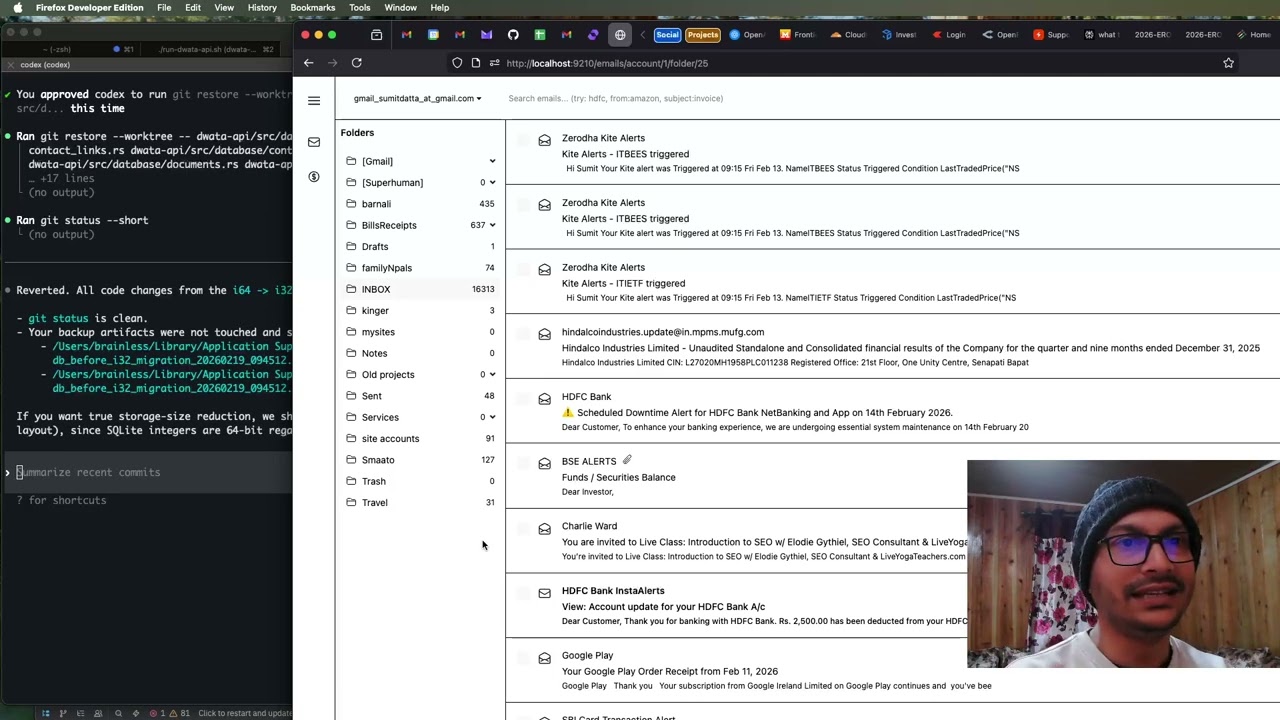This screenshot has width=1280, height=720.
Task: Bookmark this page with the star icon
Action: pos(1228,63)
